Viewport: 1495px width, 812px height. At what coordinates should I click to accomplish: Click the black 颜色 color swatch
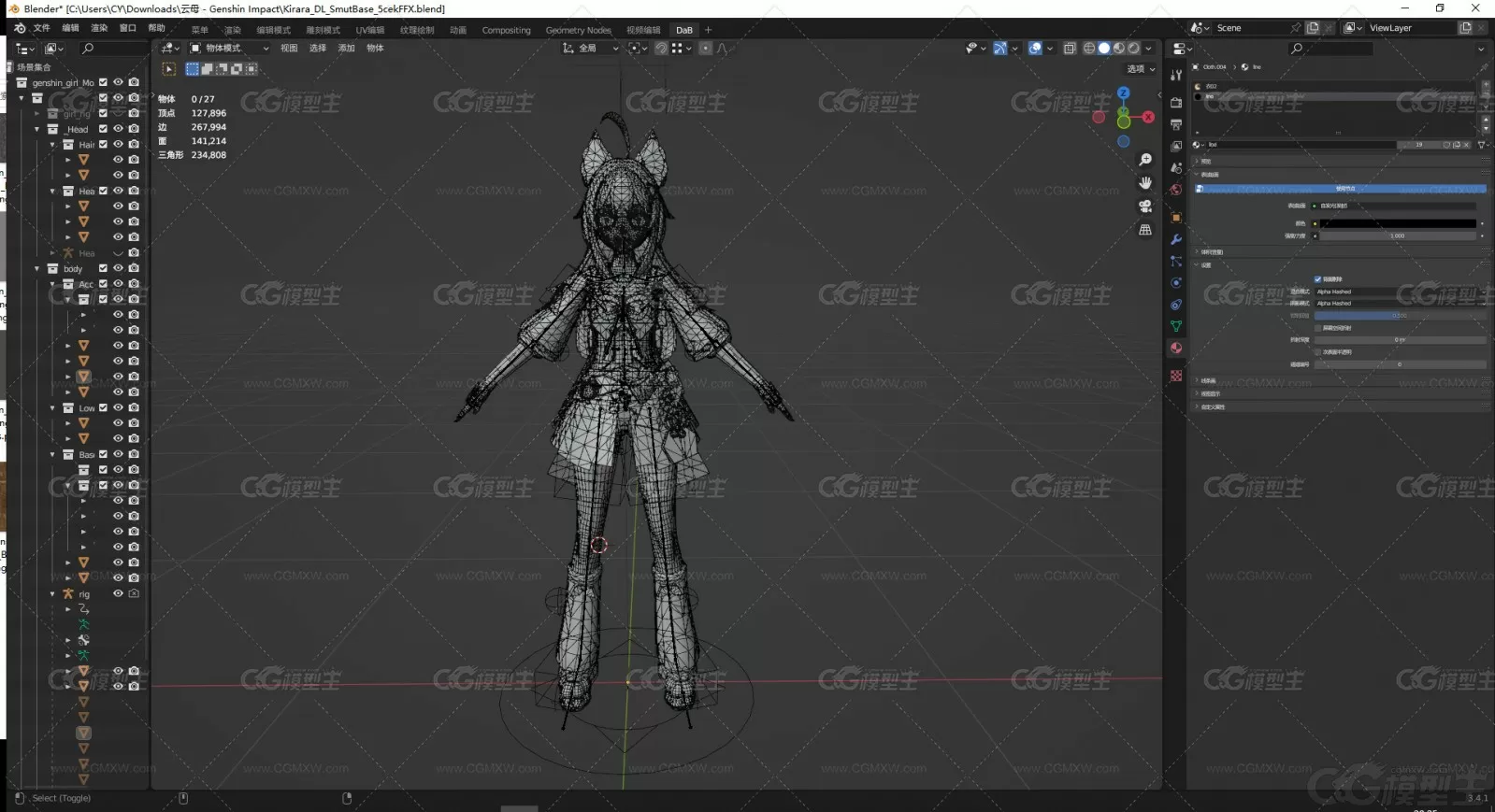(x=1398, y=223)
